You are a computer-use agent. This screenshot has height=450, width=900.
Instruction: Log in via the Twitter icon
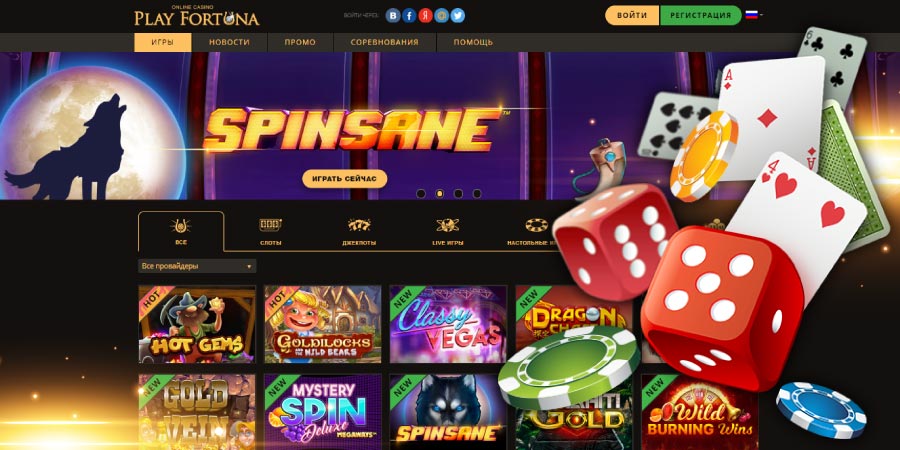457,15
